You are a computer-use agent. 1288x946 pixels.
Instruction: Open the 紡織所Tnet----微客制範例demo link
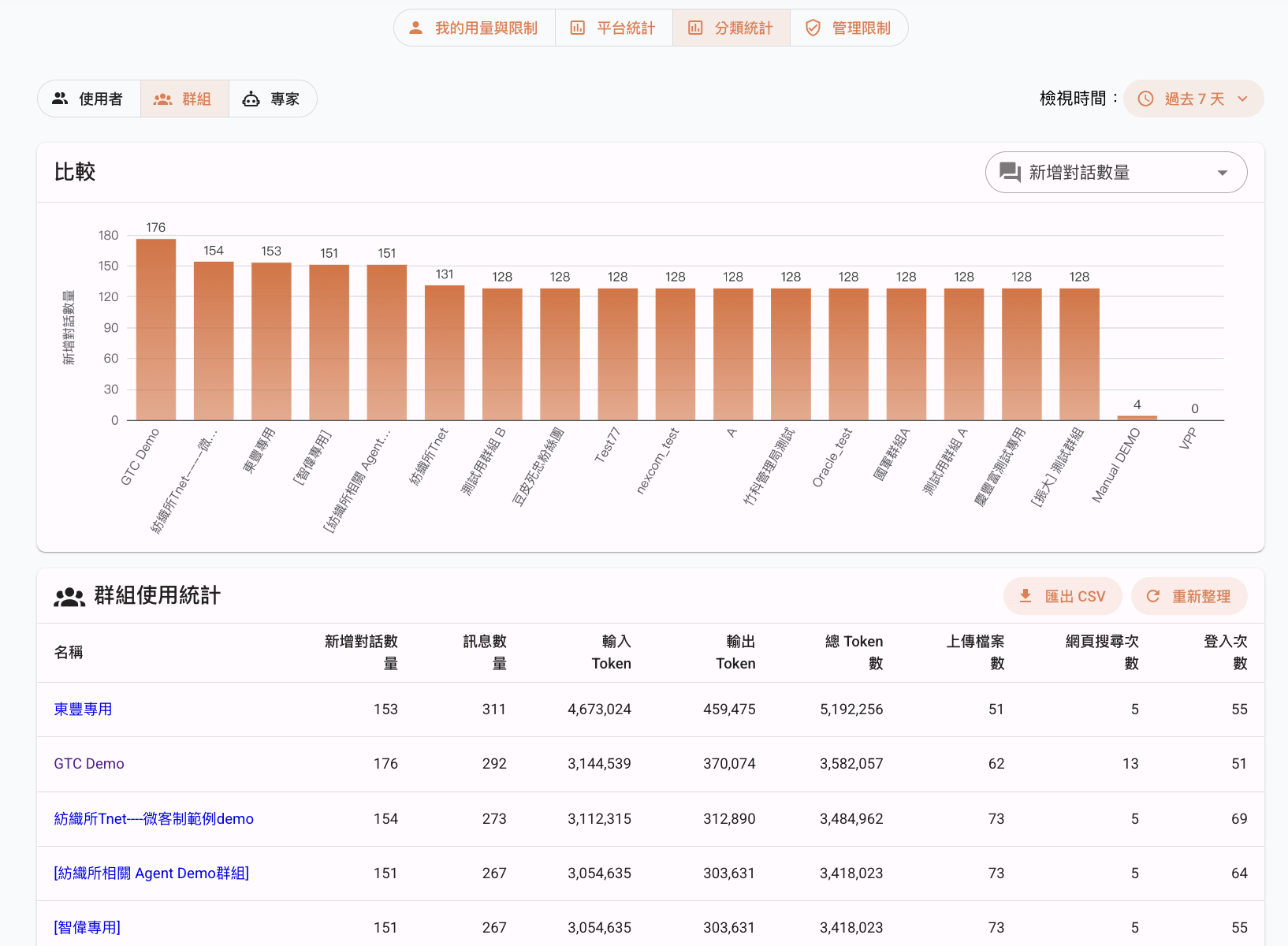(154, 818)
